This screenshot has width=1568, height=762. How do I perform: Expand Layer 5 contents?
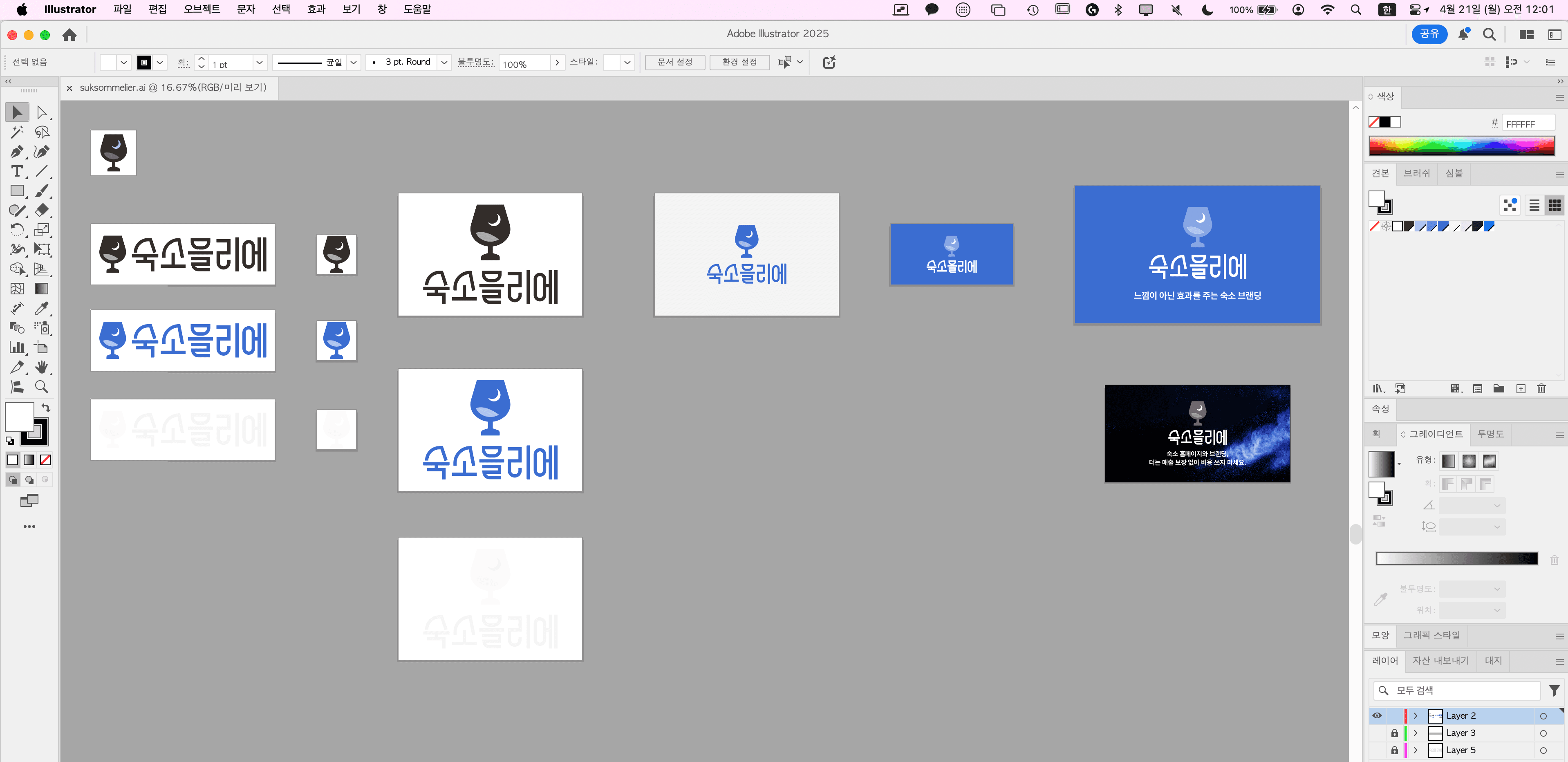pos(1416,750)
